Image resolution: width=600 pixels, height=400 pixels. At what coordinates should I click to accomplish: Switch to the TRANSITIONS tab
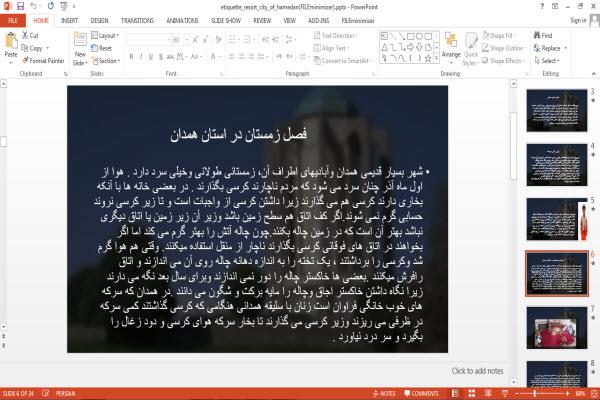pyautogui.click(x=137, y=21)
